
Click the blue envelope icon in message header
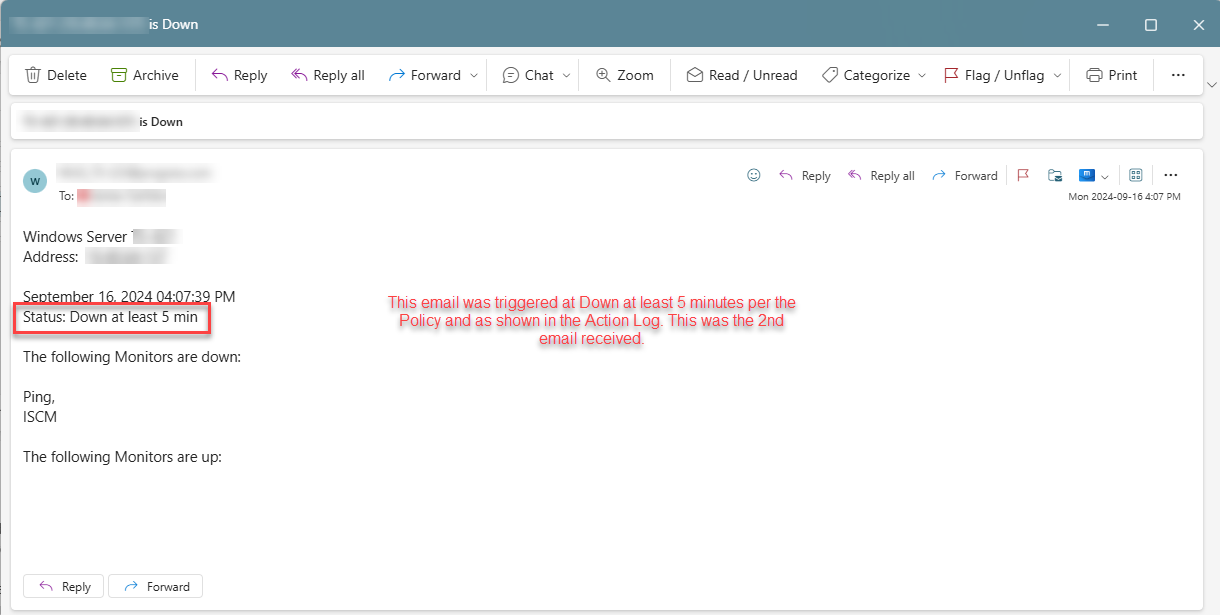pos(1087,175)
